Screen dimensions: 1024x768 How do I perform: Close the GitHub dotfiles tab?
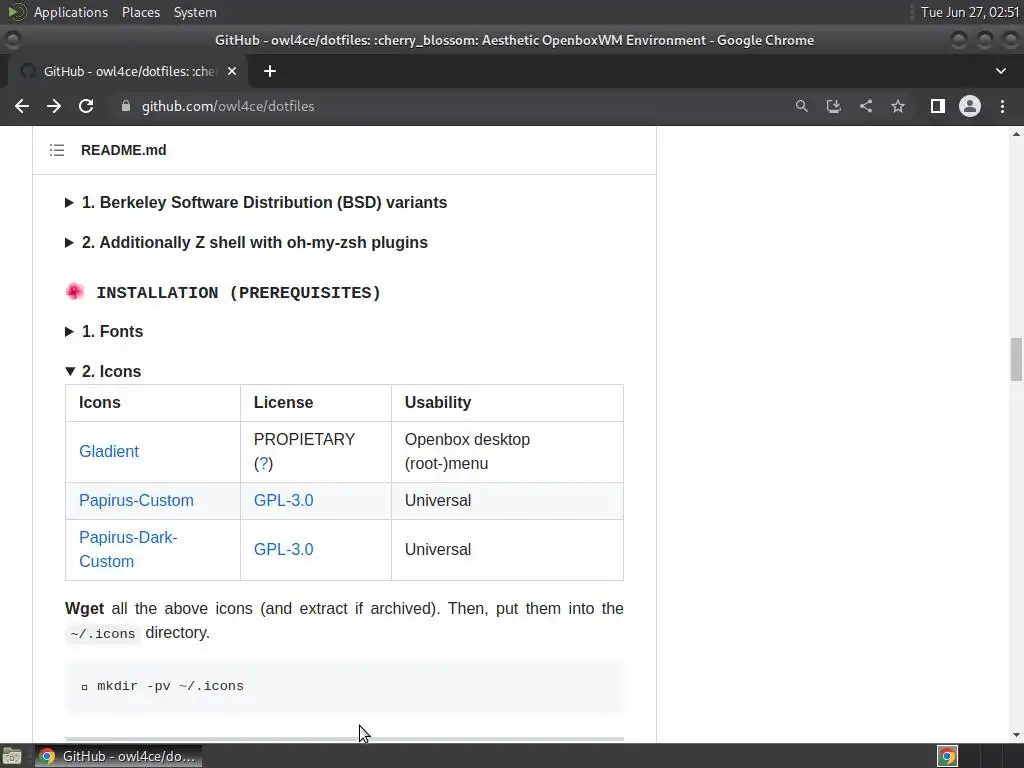pos(232,71)
